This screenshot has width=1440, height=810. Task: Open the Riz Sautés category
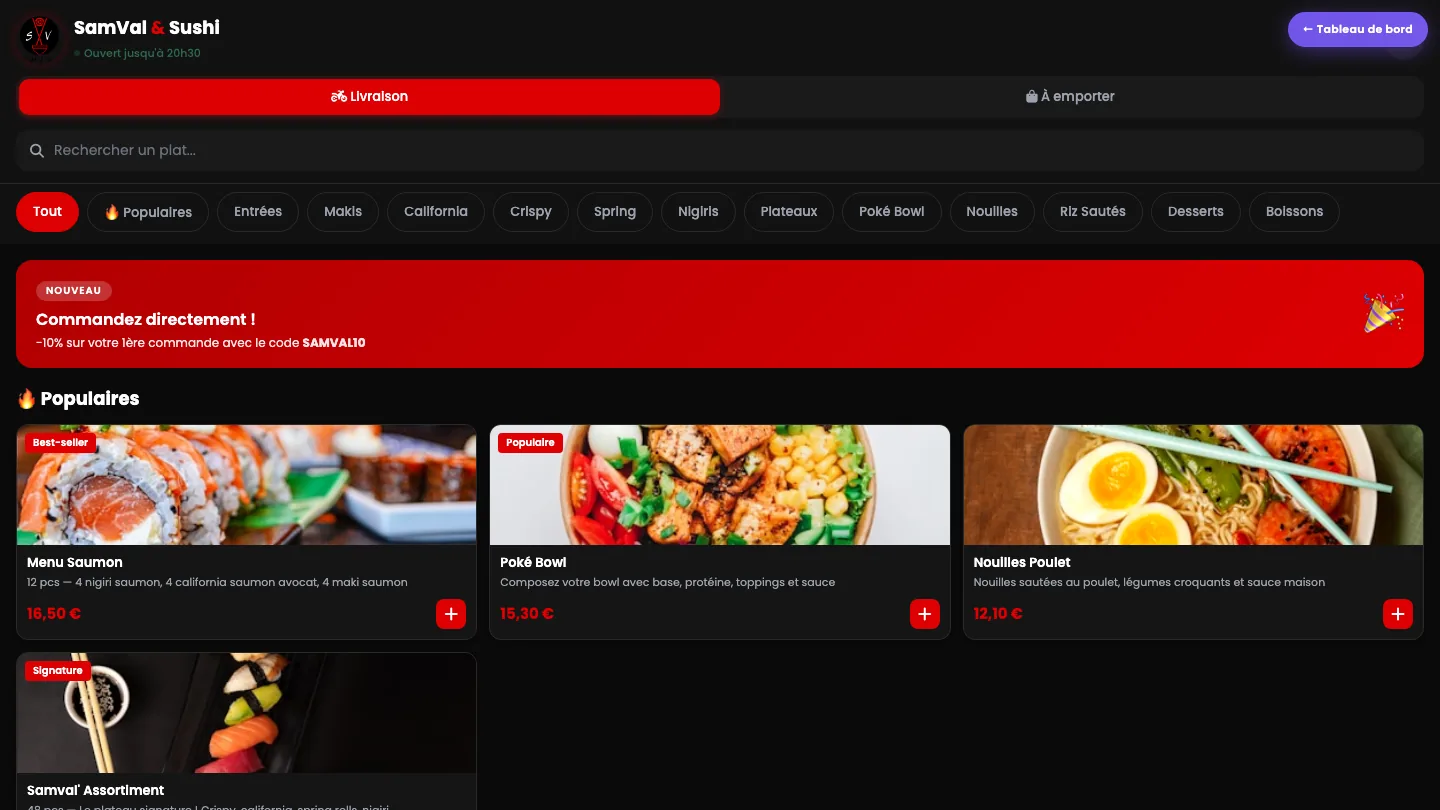click(x=1093, y=212)
